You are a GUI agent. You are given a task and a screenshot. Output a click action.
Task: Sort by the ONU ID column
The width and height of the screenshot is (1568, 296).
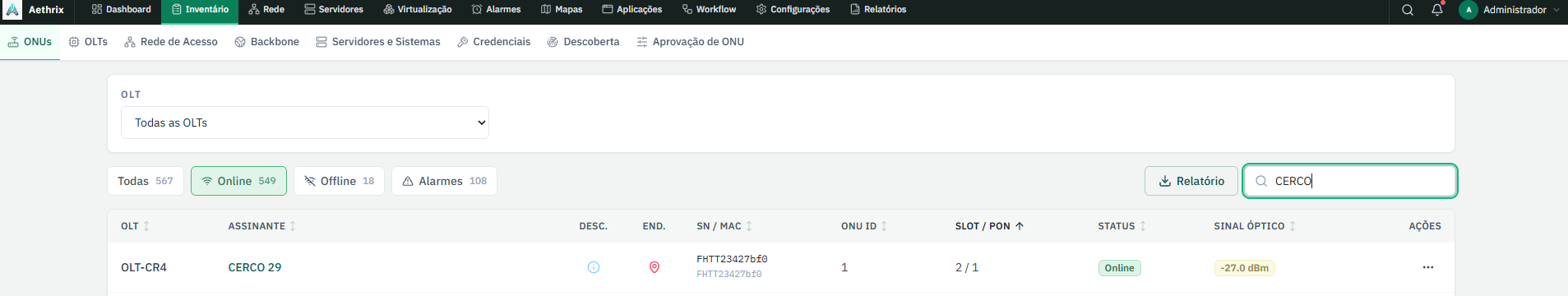(864, 226)
